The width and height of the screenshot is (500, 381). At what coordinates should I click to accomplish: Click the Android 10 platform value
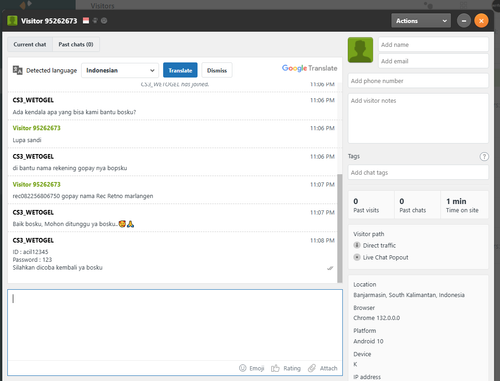click(368, 341)
